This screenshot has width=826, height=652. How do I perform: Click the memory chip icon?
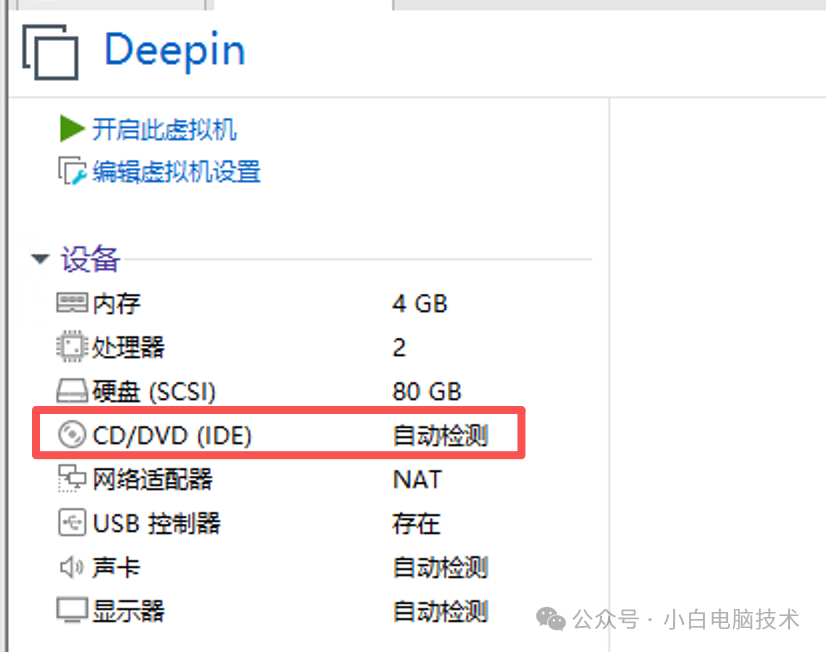[72, 303]
